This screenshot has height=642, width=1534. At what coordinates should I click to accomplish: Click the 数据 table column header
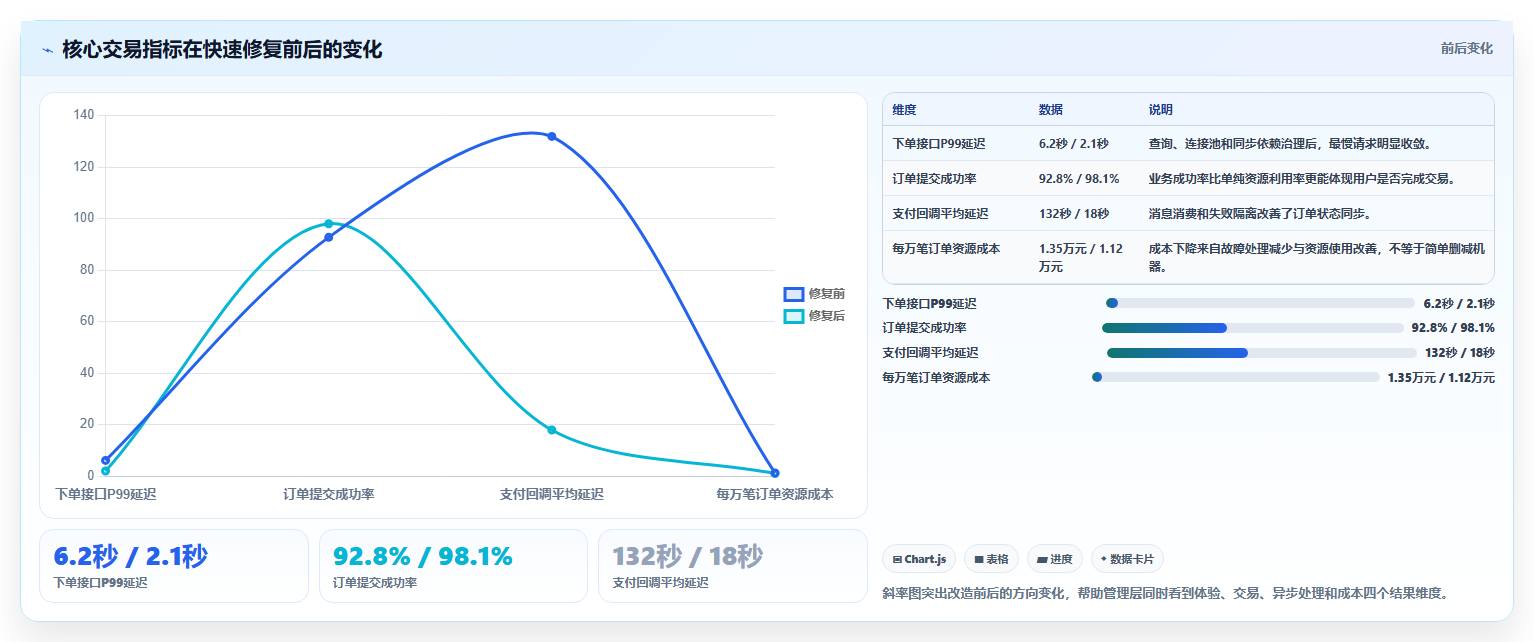[x=1051, y=110]
